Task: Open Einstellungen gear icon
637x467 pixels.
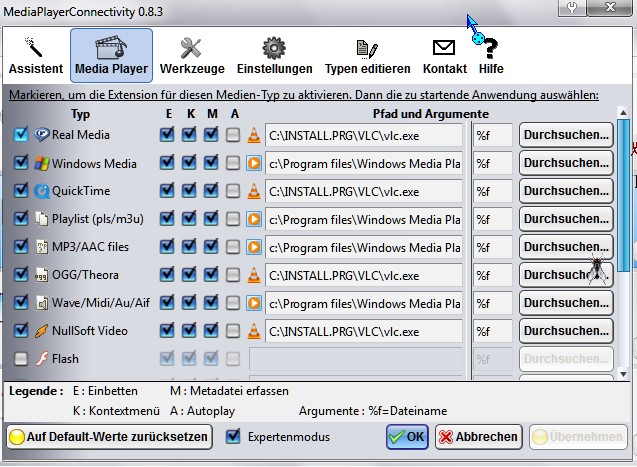Action: click(274, 56)
